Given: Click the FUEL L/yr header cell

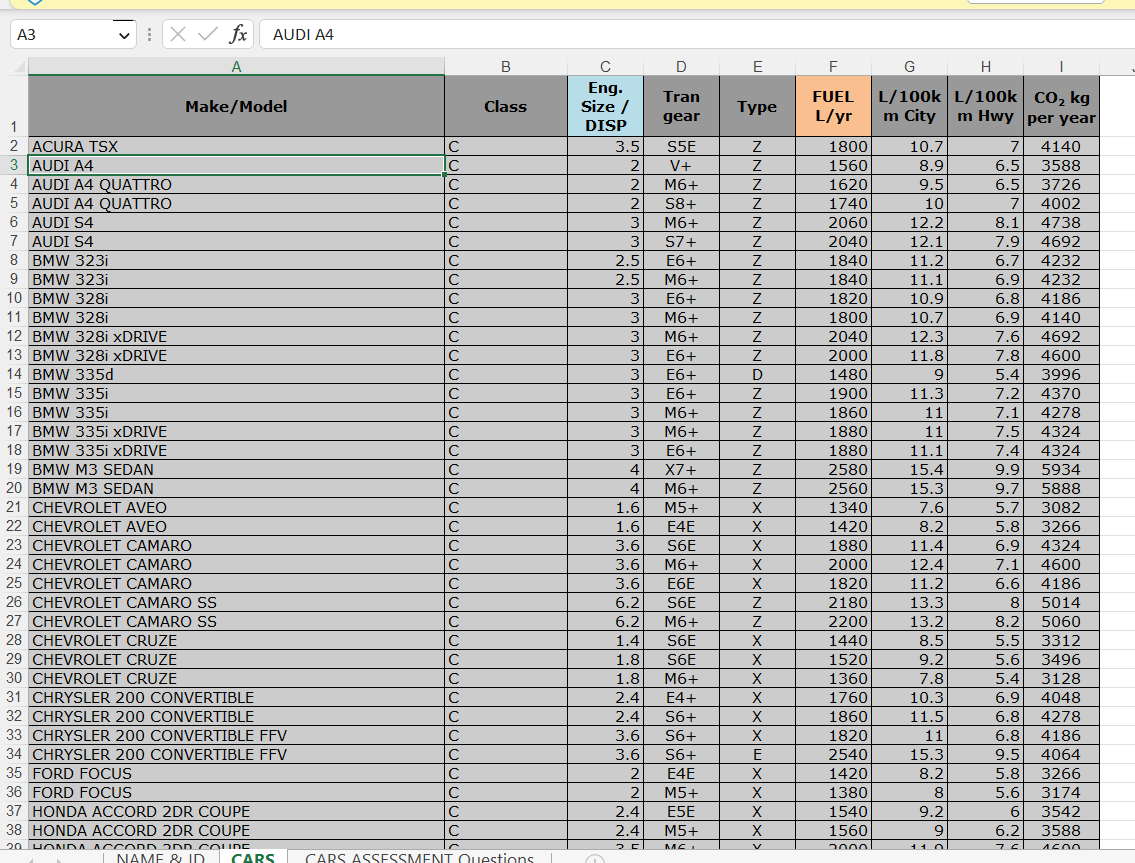Looking at the screenshot, I should (833, 106).
